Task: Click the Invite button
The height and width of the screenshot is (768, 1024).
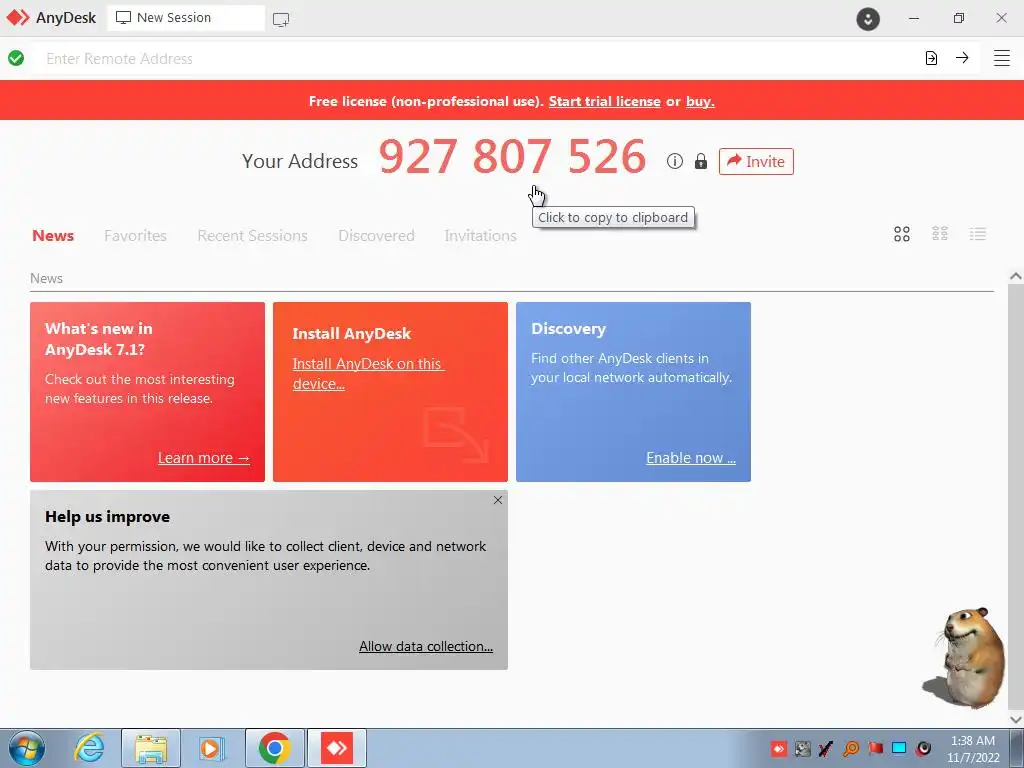Action: coord(756,161)
